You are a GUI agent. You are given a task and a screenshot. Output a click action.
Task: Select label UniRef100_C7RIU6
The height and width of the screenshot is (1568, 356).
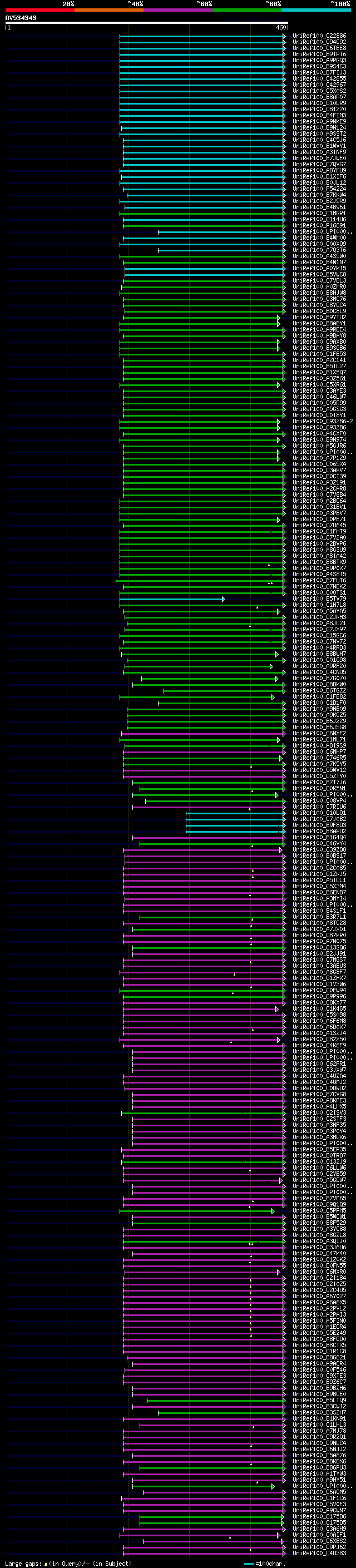coord(319,807)
